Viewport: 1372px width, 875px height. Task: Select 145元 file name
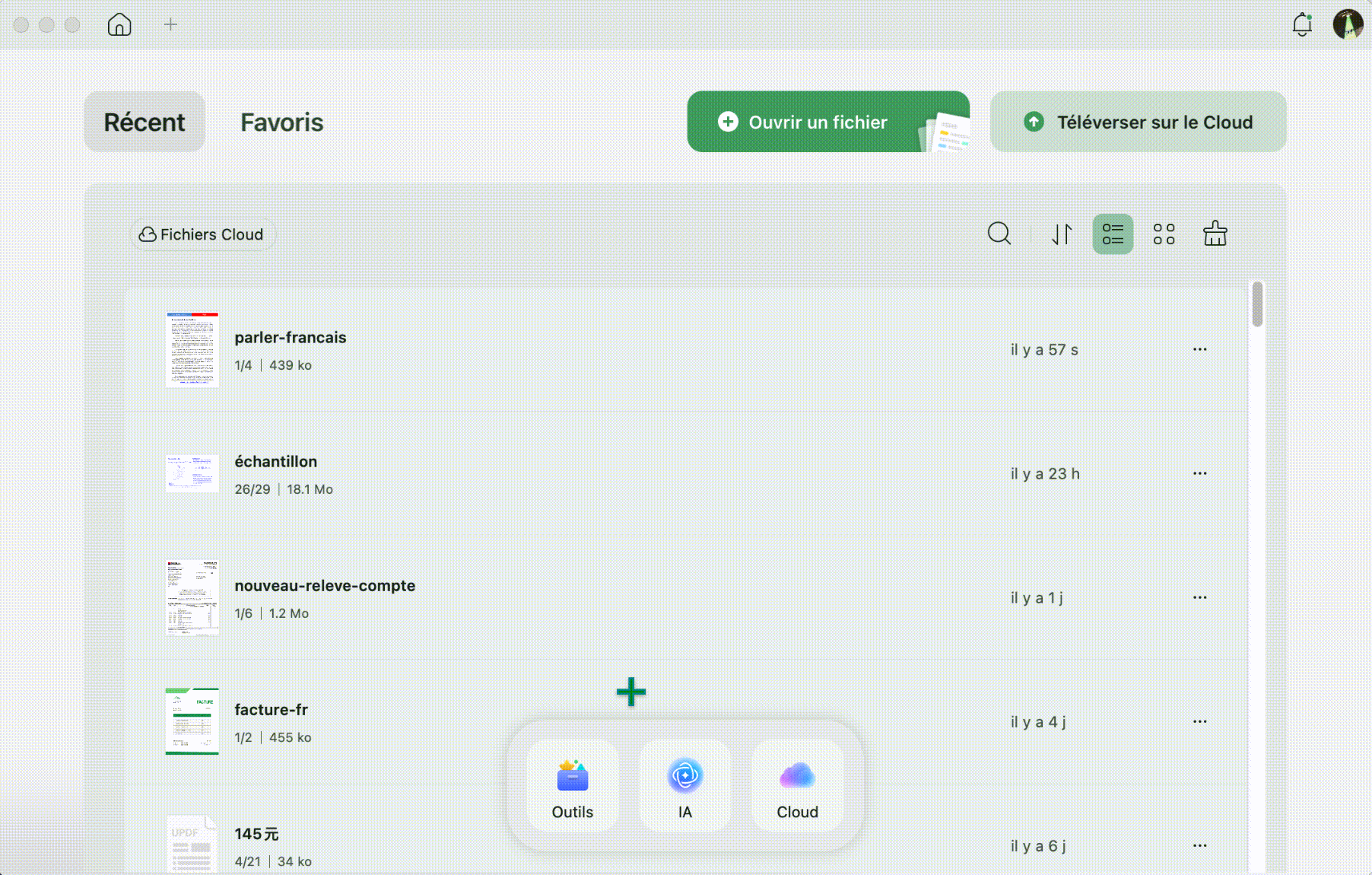point(256,834)
